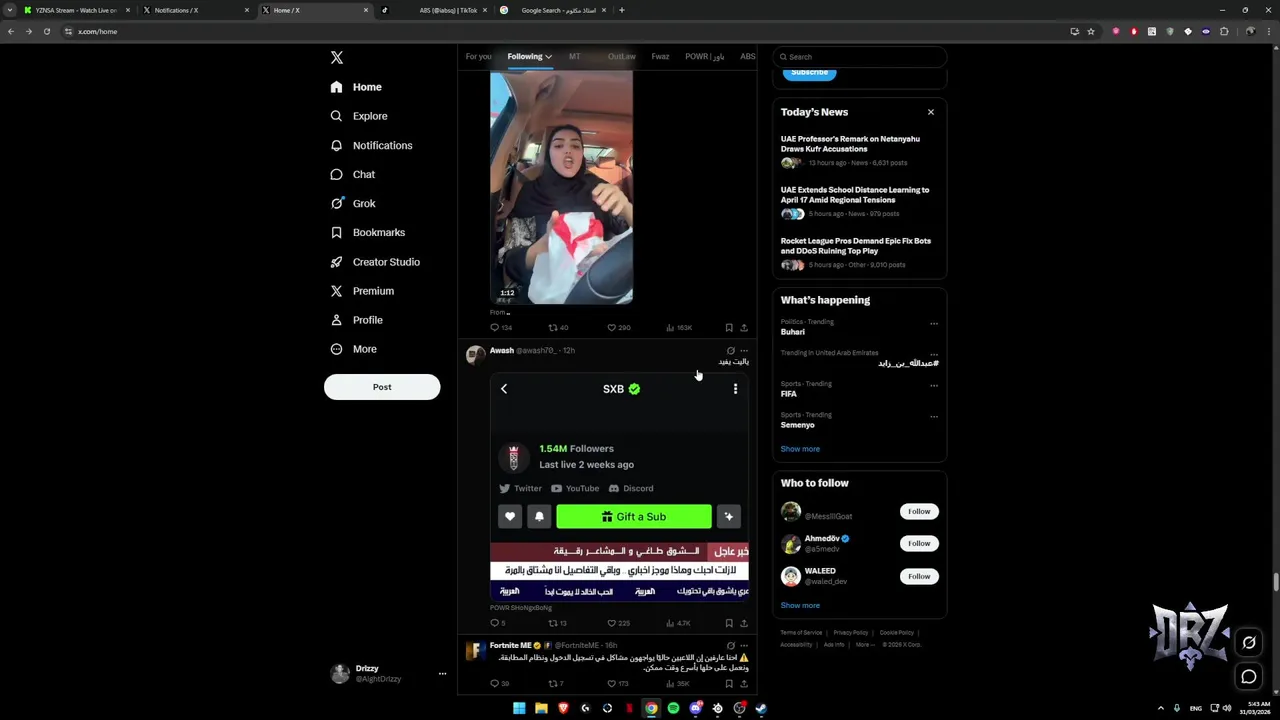The width and height of the screenshot is (1280, 720).
Task: Show more under Who to follow
Action: (800, 606)
